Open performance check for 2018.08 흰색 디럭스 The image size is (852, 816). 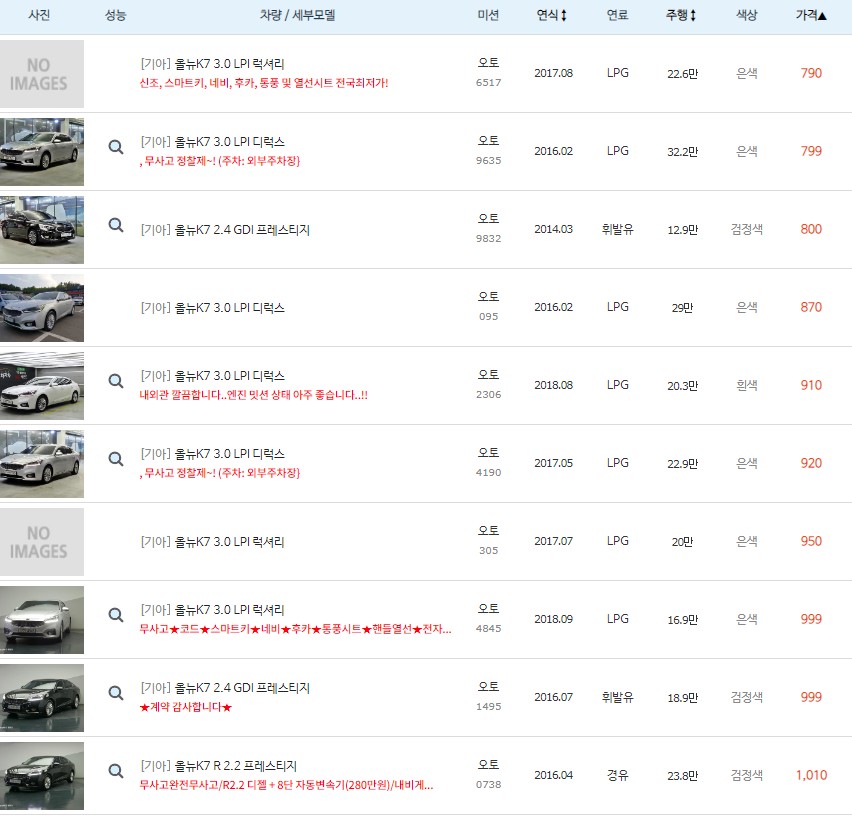(x=116, y=381)
